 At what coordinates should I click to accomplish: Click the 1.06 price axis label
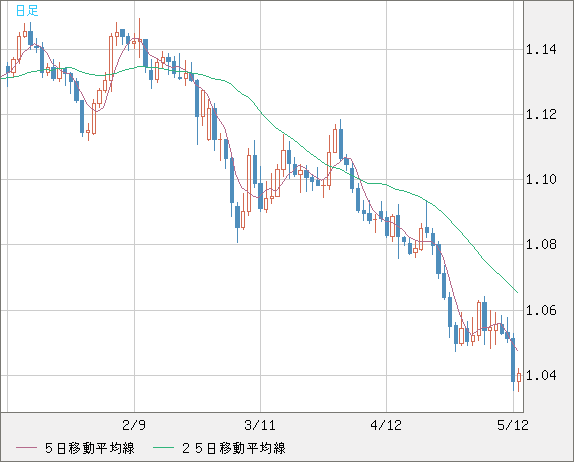point(541,310)
